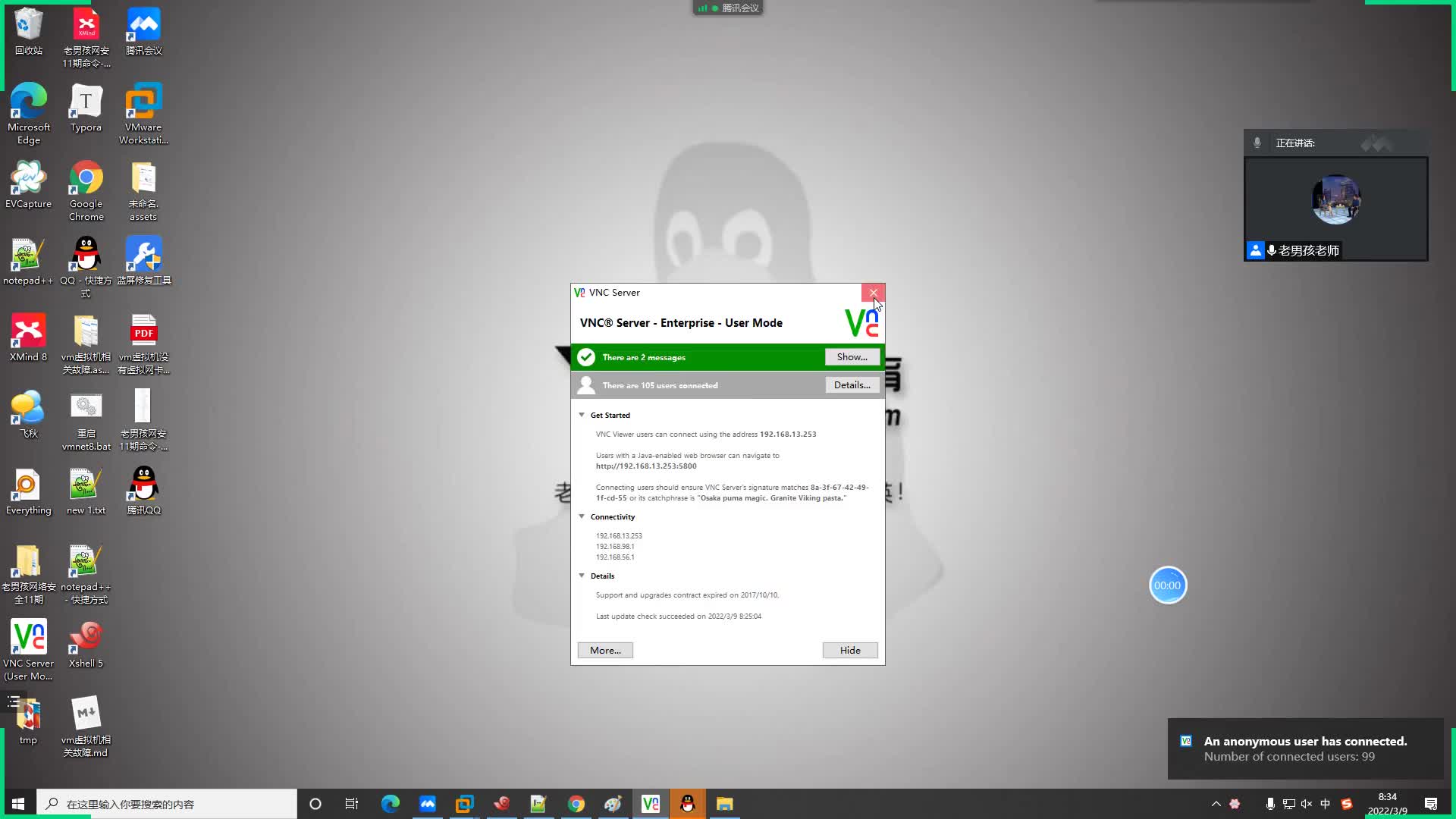Toggle the microphone tray icon

tap(1270, 804)
